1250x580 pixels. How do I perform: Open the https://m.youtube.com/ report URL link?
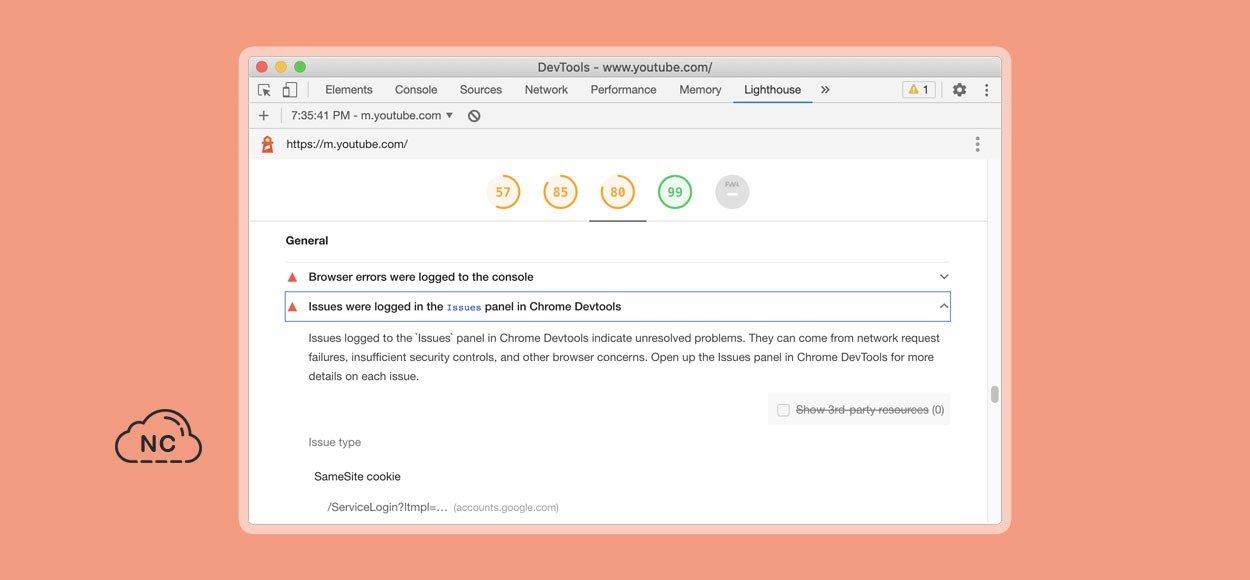347,144
